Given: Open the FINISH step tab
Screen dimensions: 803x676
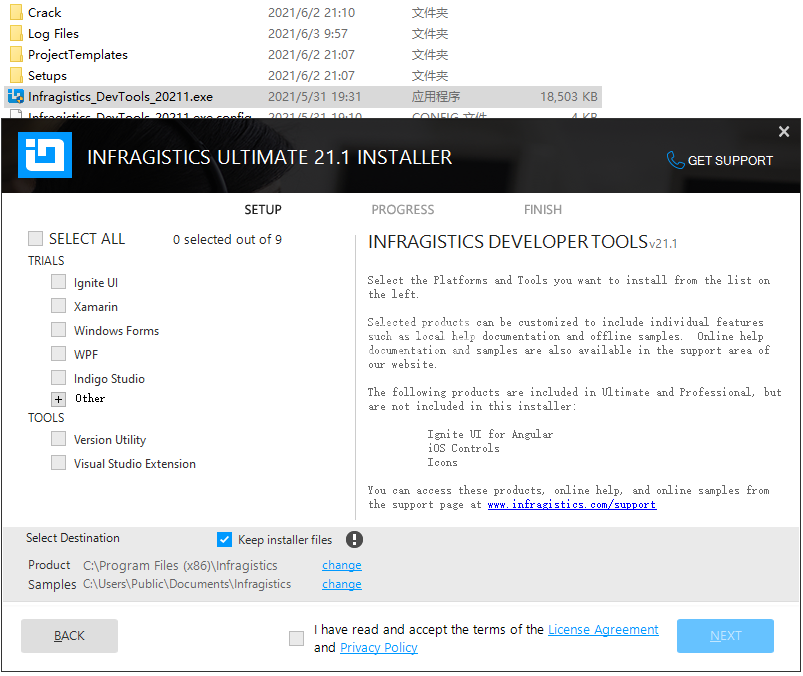Looking at the screenshot, I should [x=543, y=209].
